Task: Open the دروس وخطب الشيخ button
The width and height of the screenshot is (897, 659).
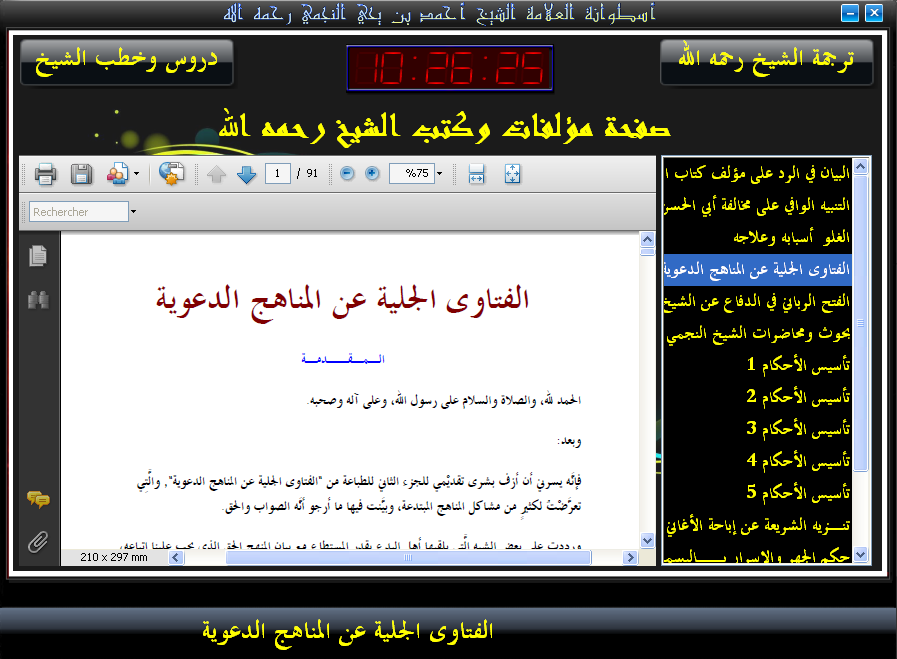Action: tap(127, 61)
